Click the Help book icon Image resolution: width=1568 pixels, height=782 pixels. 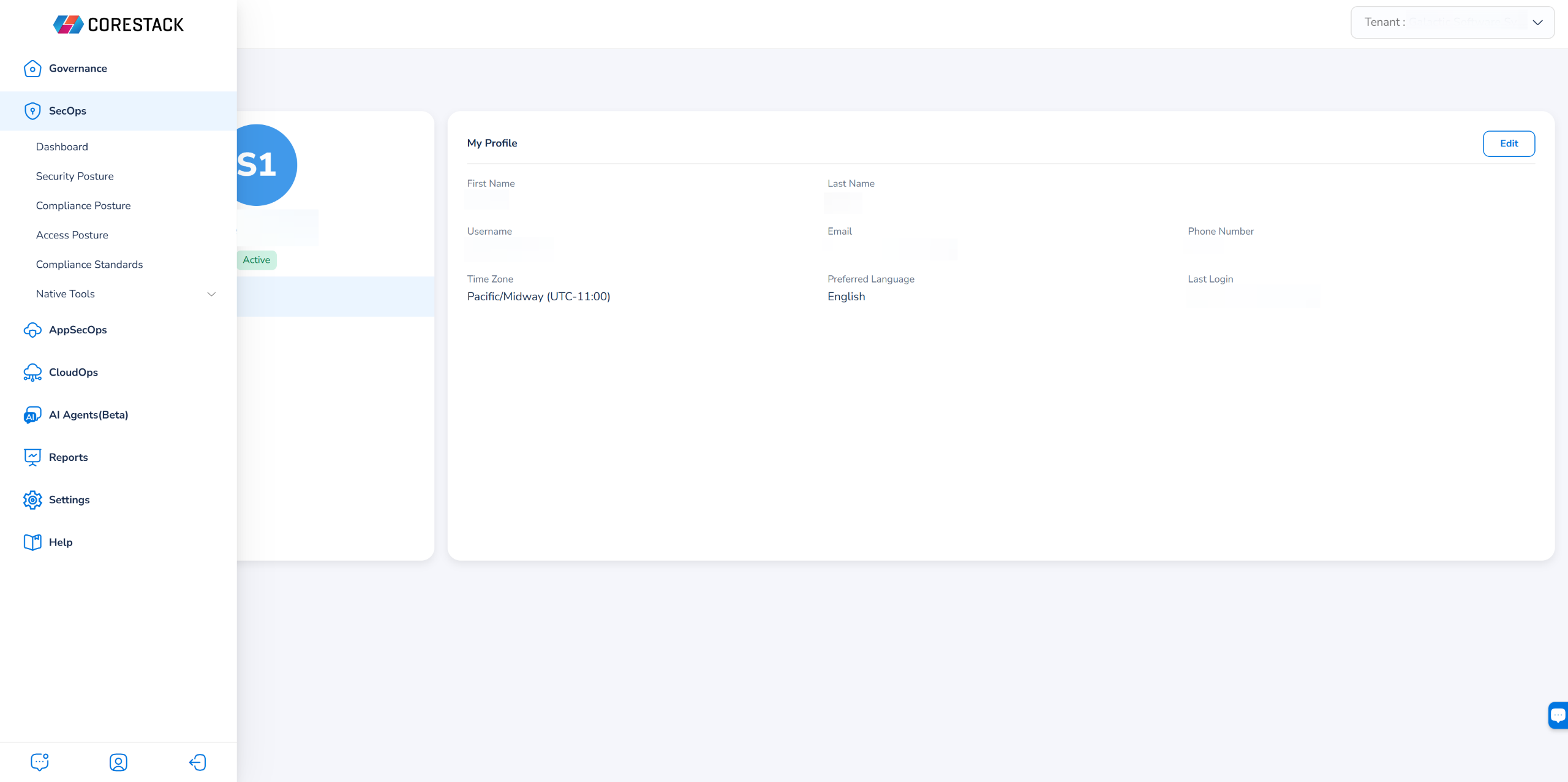[32, 542]
